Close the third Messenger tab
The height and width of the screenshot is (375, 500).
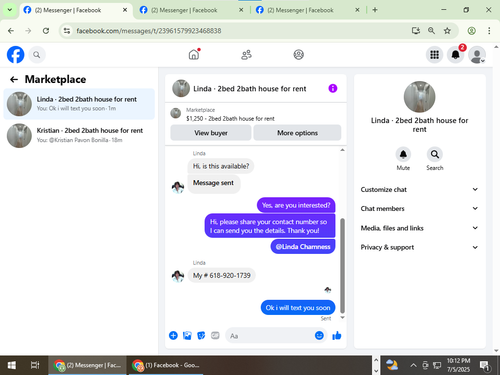(x=357, y=10)
